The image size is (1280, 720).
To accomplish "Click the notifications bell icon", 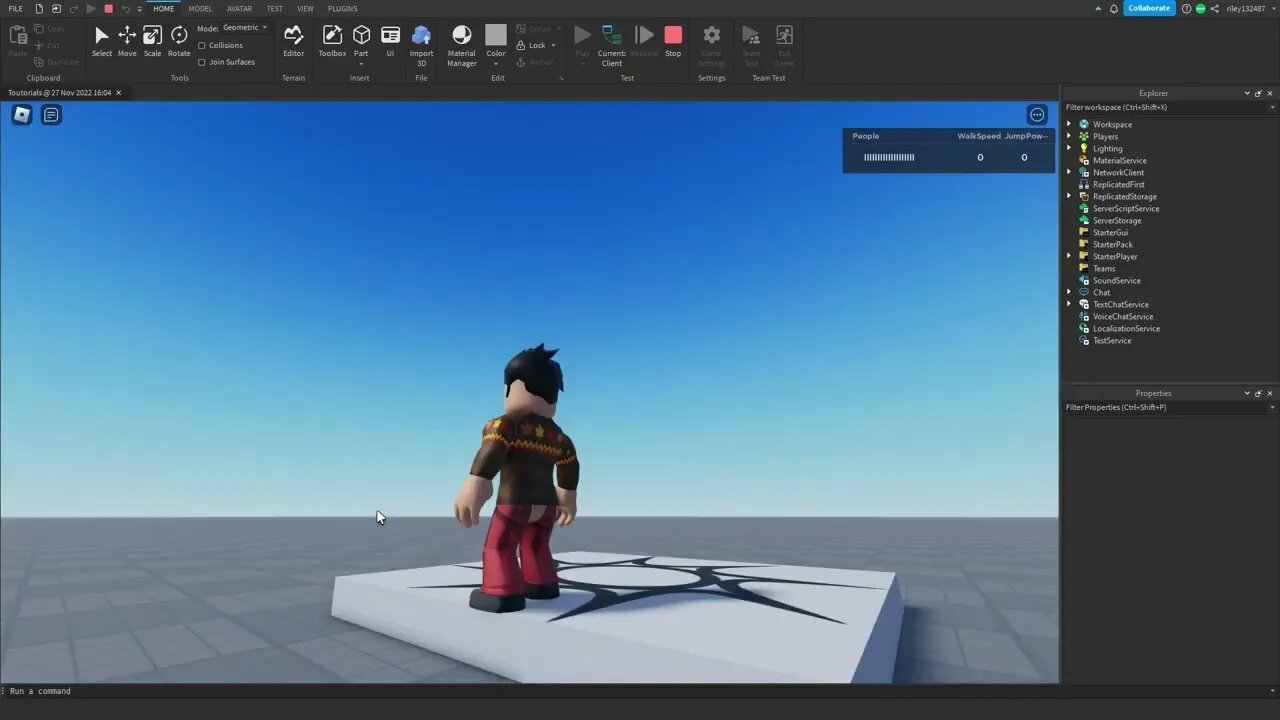I will pos(1114,8).
